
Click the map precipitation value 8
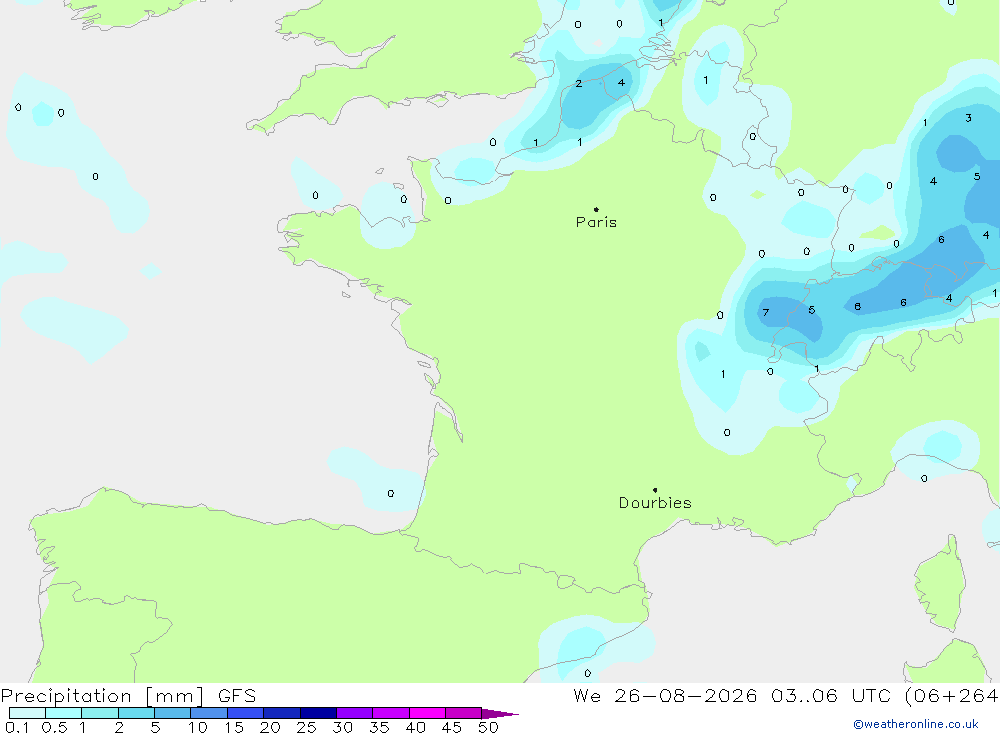click(x=858, y=307)
